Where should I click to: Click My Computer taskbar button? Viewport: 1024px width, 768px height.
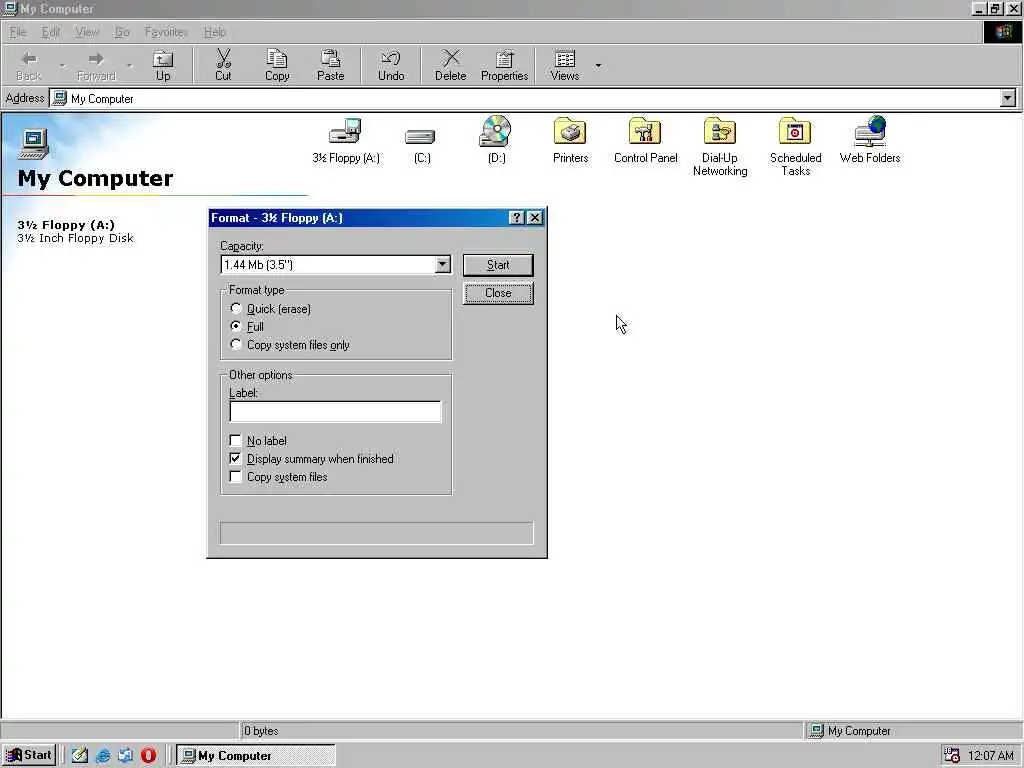(x=256, y=756)
